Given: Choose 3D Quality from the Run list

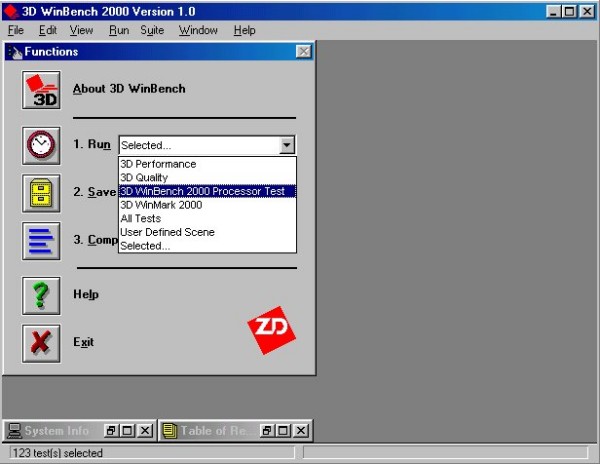Looking at the screenshot, I should (x=207, y=177).
